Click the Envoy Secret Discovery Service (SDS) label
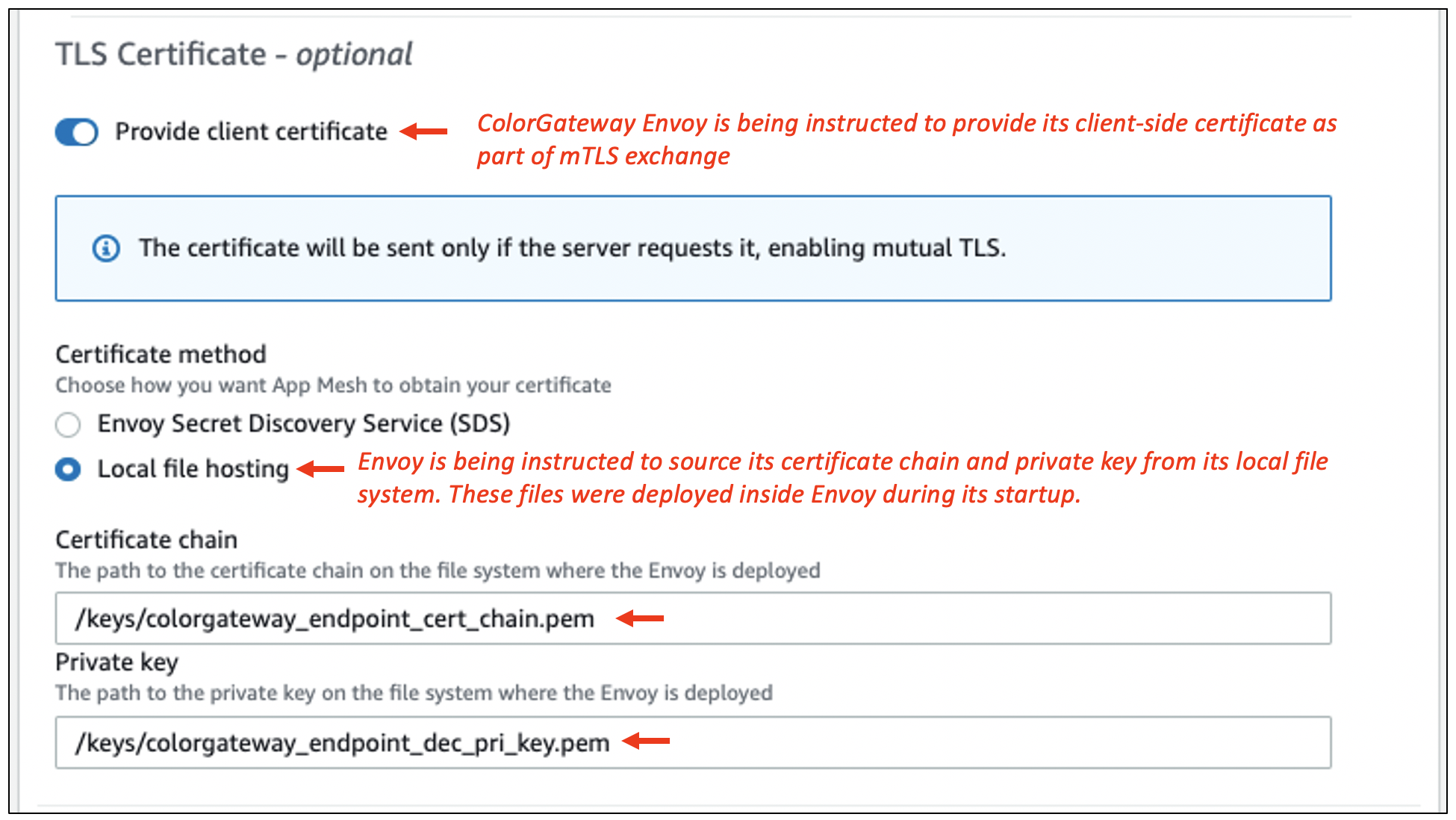The image size is (1456, 820). click(x=303, y=424)
